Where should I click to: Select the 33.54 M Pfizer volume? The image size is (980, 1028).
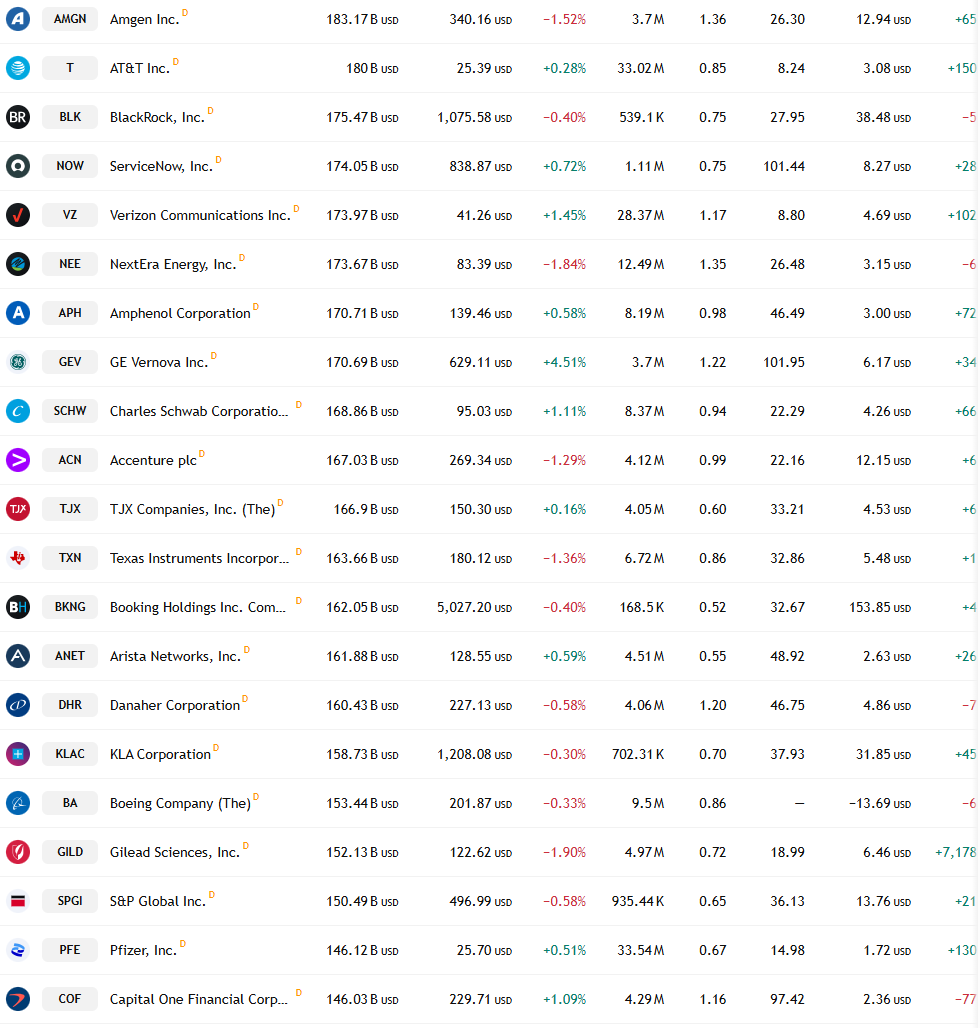(x=640, y=951)
